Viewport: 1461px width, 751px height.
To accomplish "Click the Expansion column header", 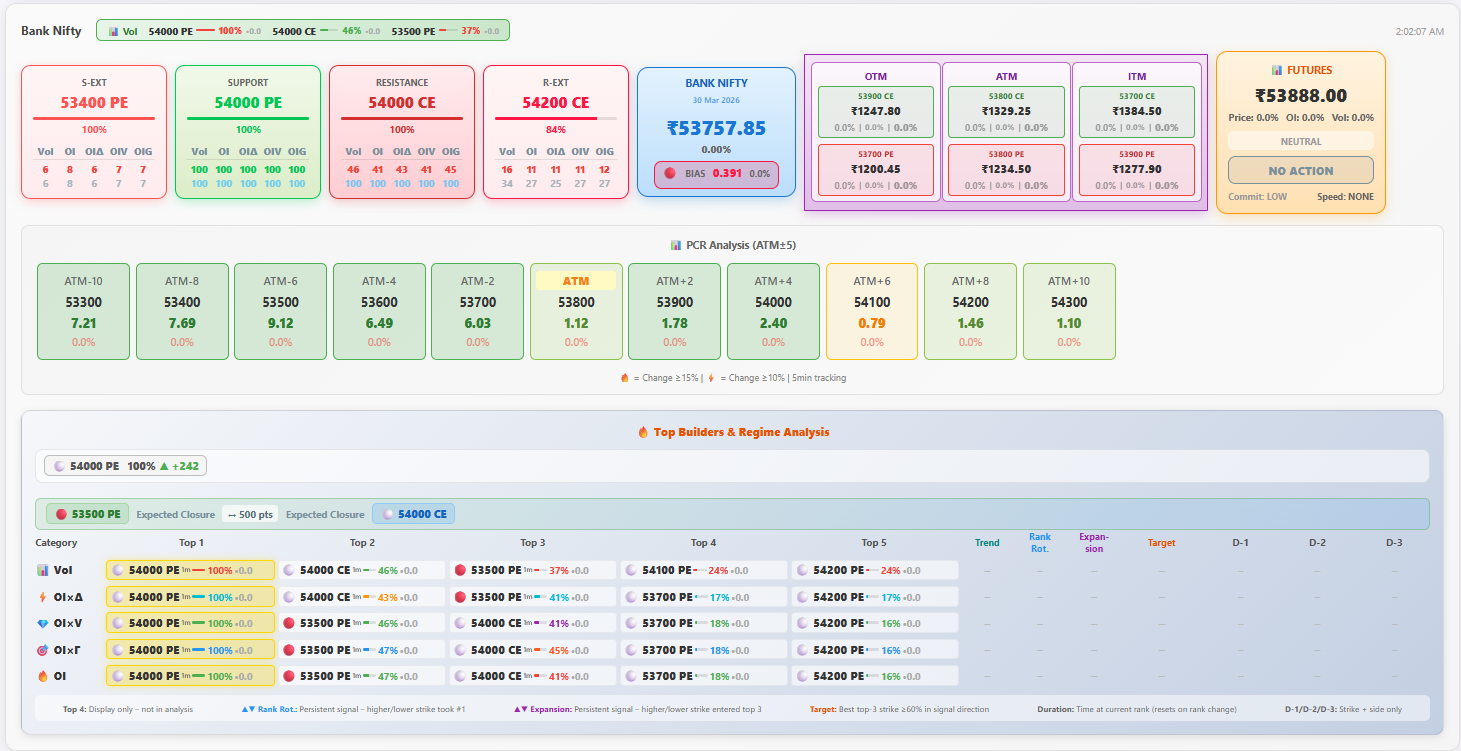I will (1094, 543).
